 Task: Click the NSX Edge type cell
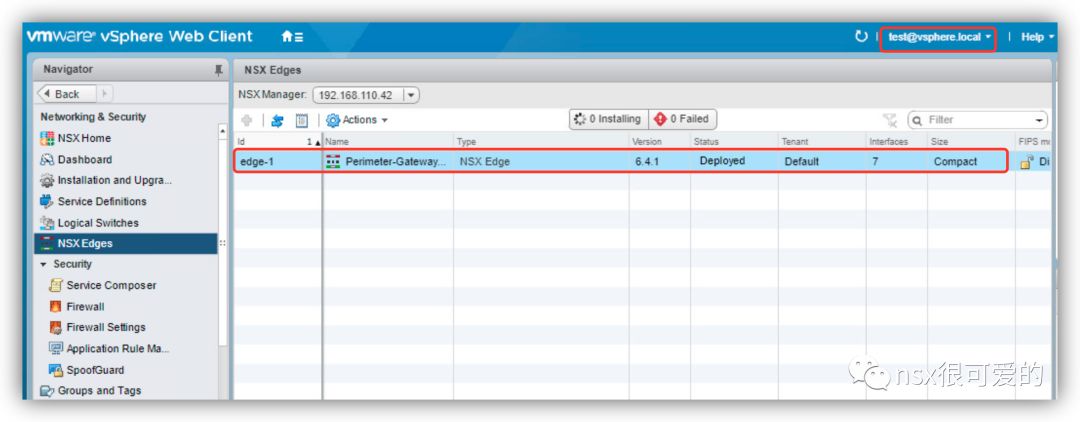tap(484, 162)
